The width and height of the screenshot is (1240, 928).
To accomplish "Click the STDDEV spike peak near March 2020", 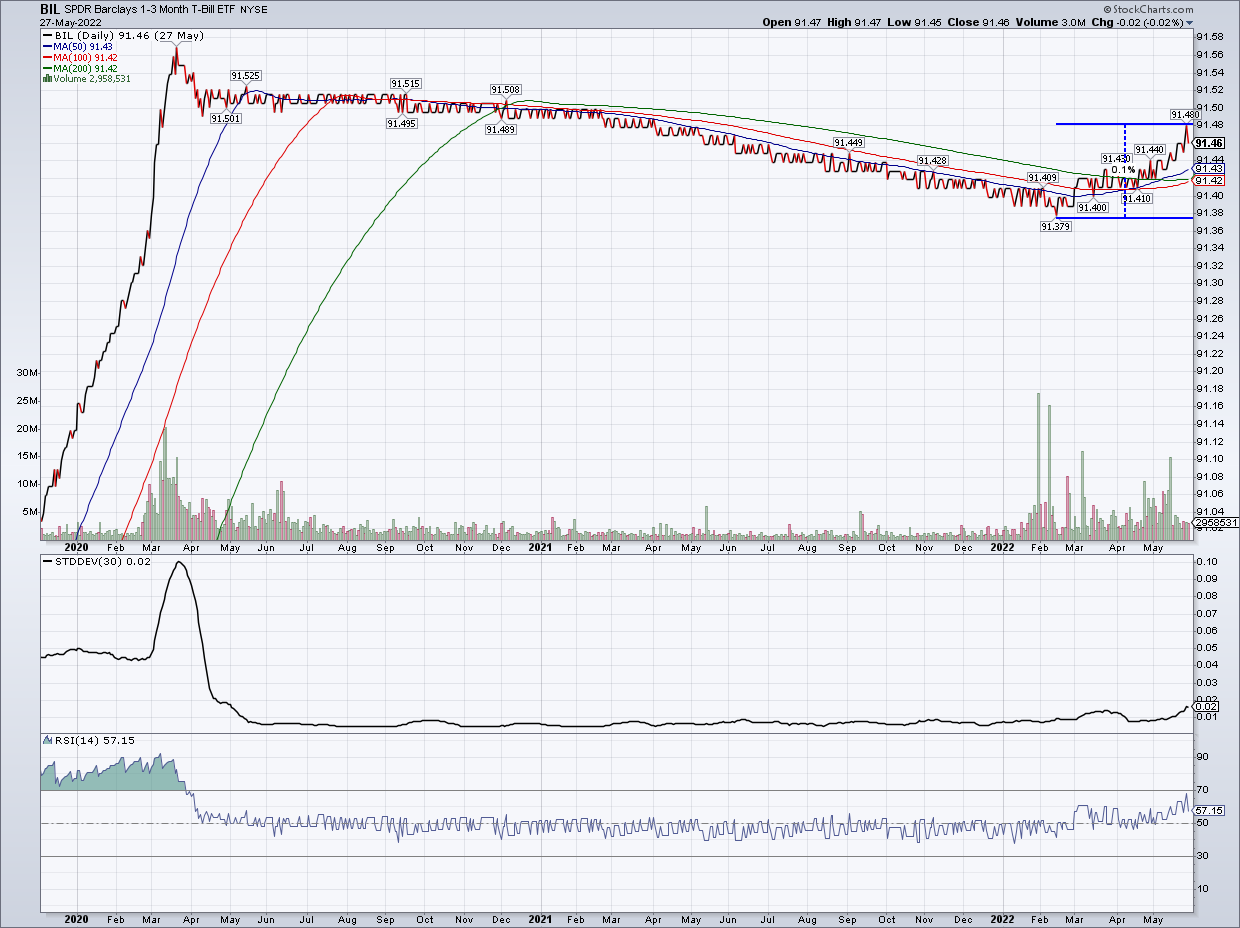I will pyautogui.click(x=178, y=563).
